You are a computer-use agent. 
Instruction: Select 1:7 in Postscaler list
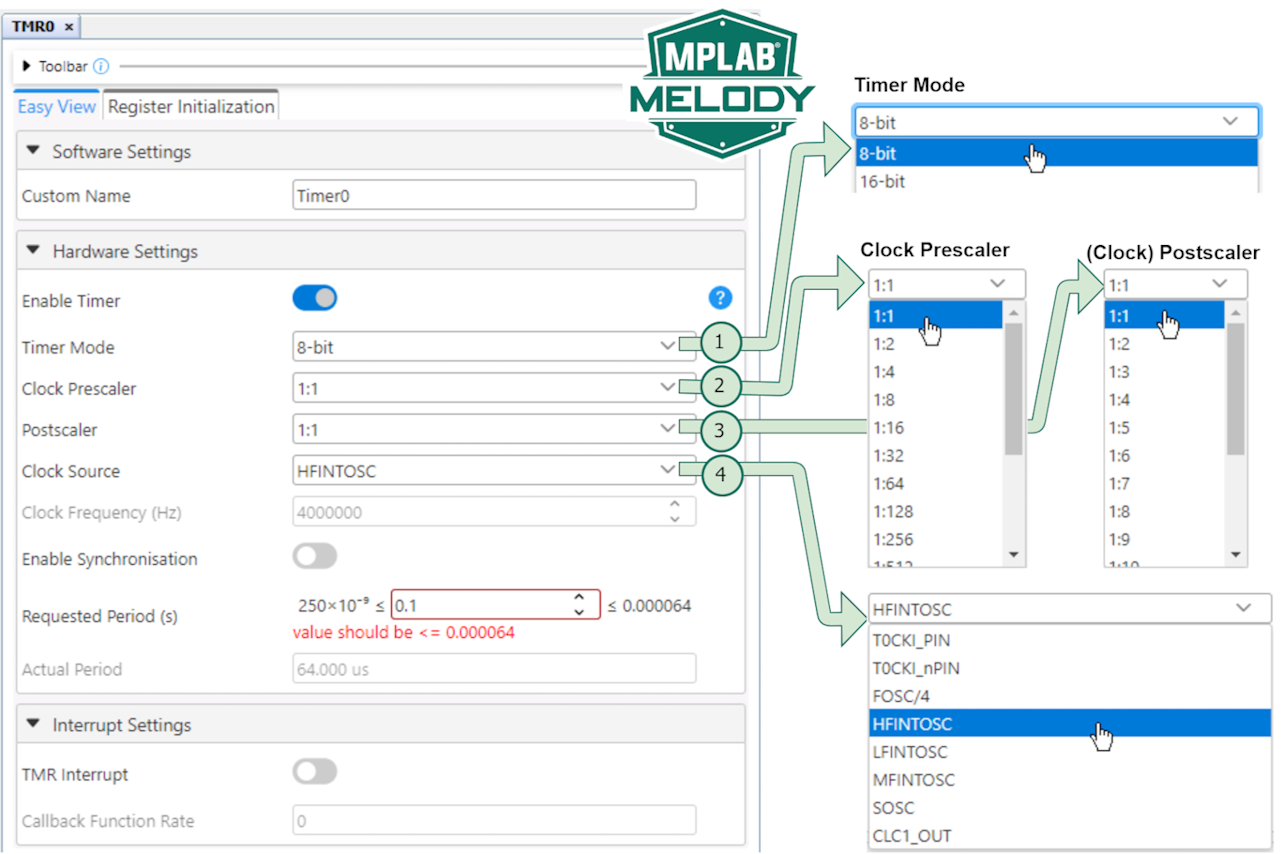[x=1163, y=484]
